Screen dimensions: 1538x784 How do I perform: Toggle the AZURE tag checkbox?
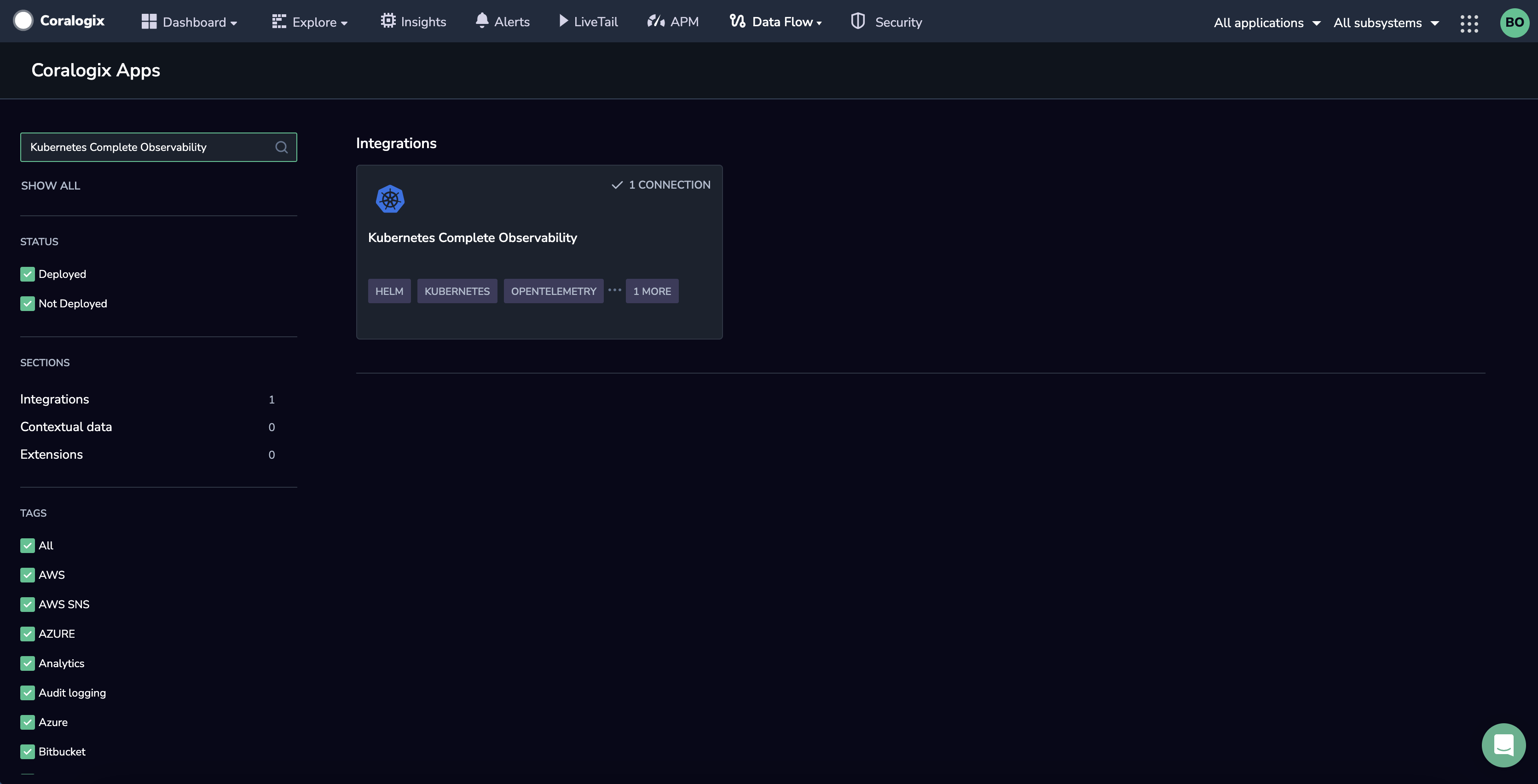coord(28,634)
